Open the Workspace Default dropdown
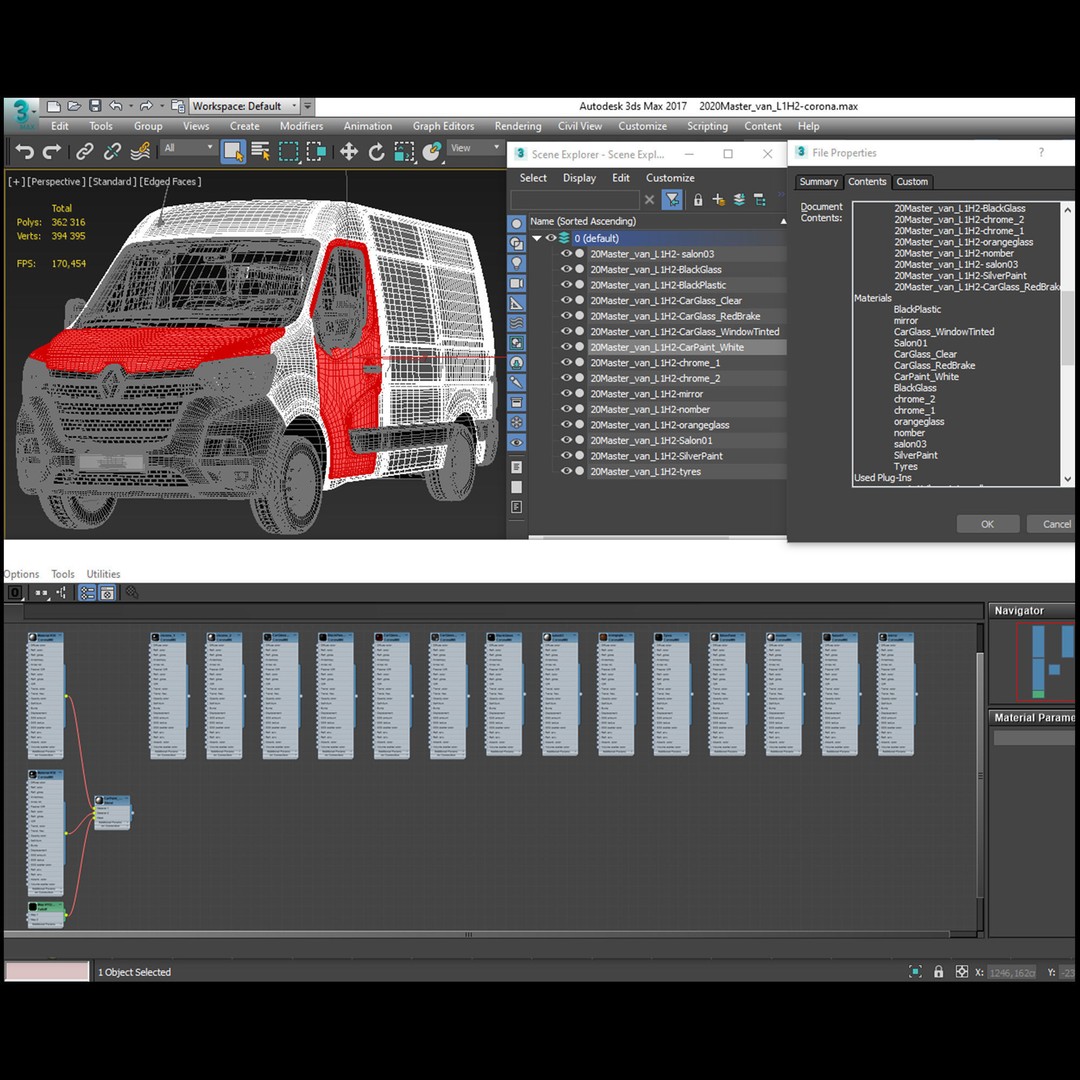 coord(296,105)
